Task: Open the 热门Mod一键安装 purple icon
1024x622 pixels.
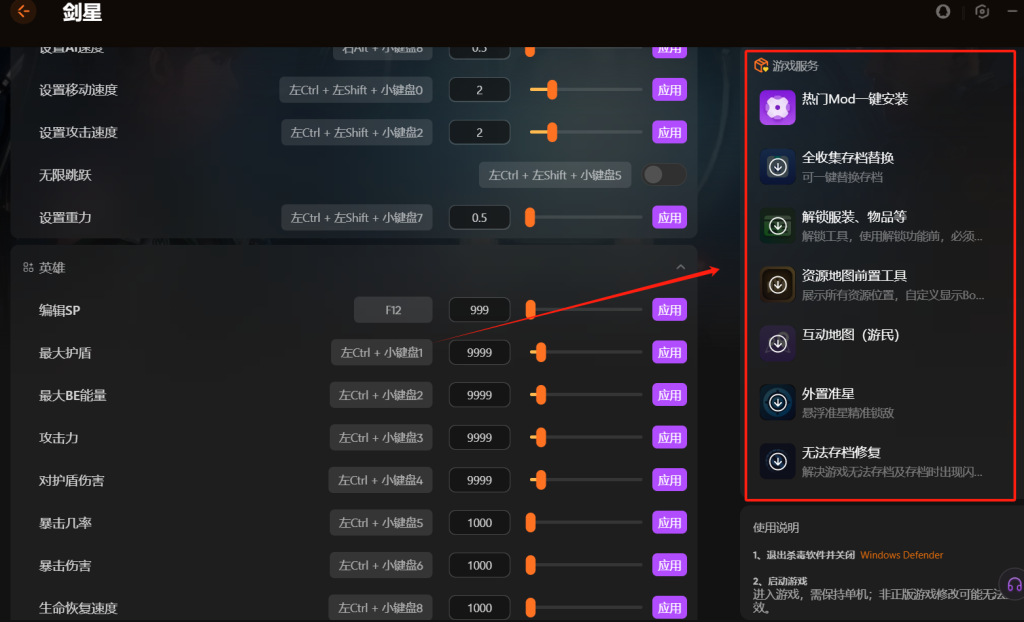Action: pos(777,107)
